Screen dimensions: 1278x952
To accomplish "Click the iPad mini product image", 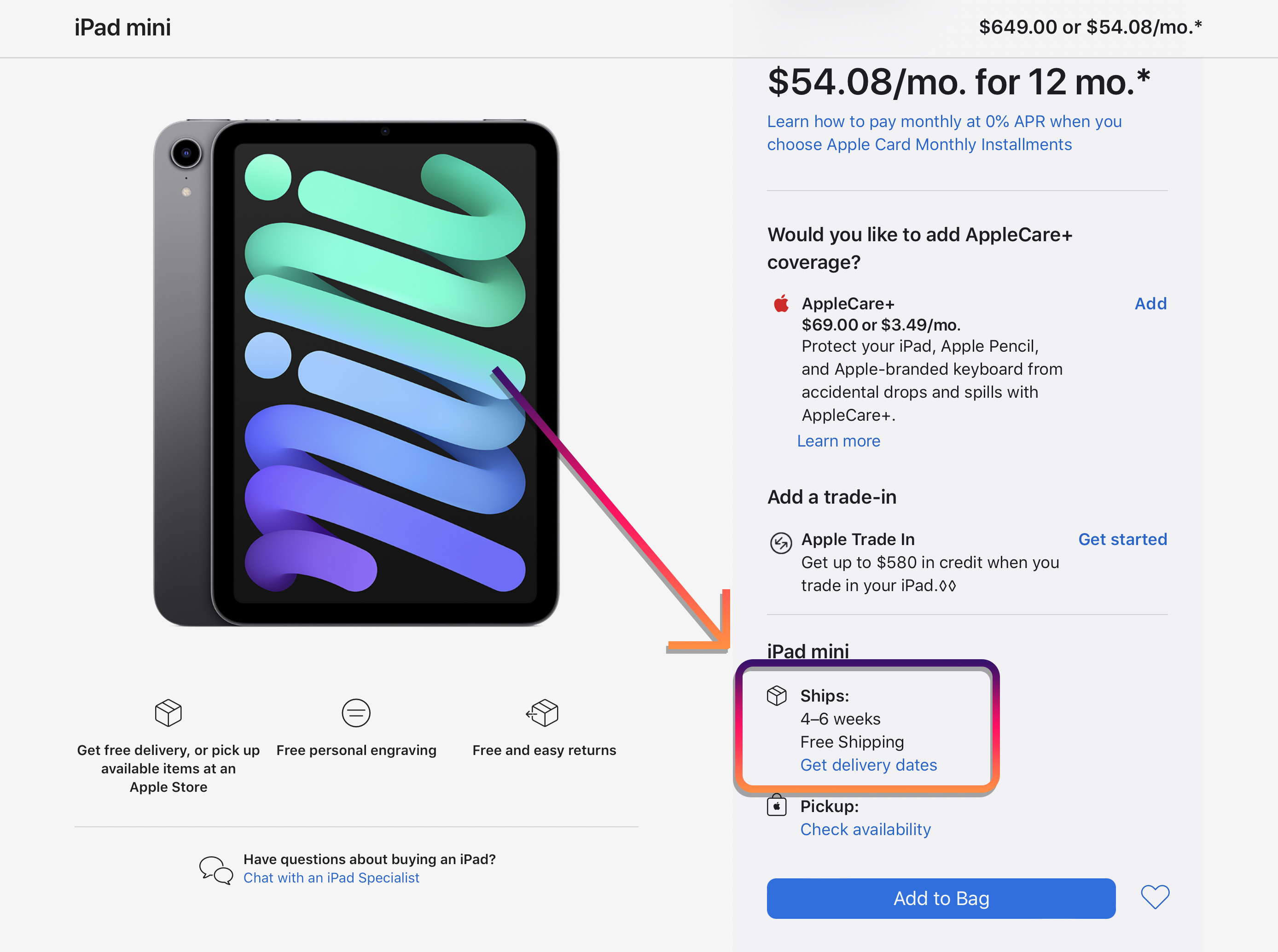I will point(356,373).
